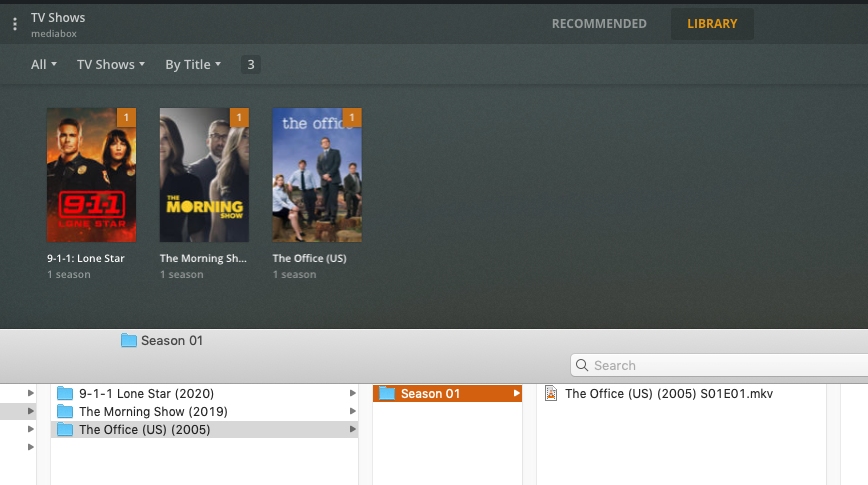This screenshot has height=485, width=868.
Task: Click folder icon of The Morning Show (2019)
Action: pyautogui.click(x=65, y=411)
